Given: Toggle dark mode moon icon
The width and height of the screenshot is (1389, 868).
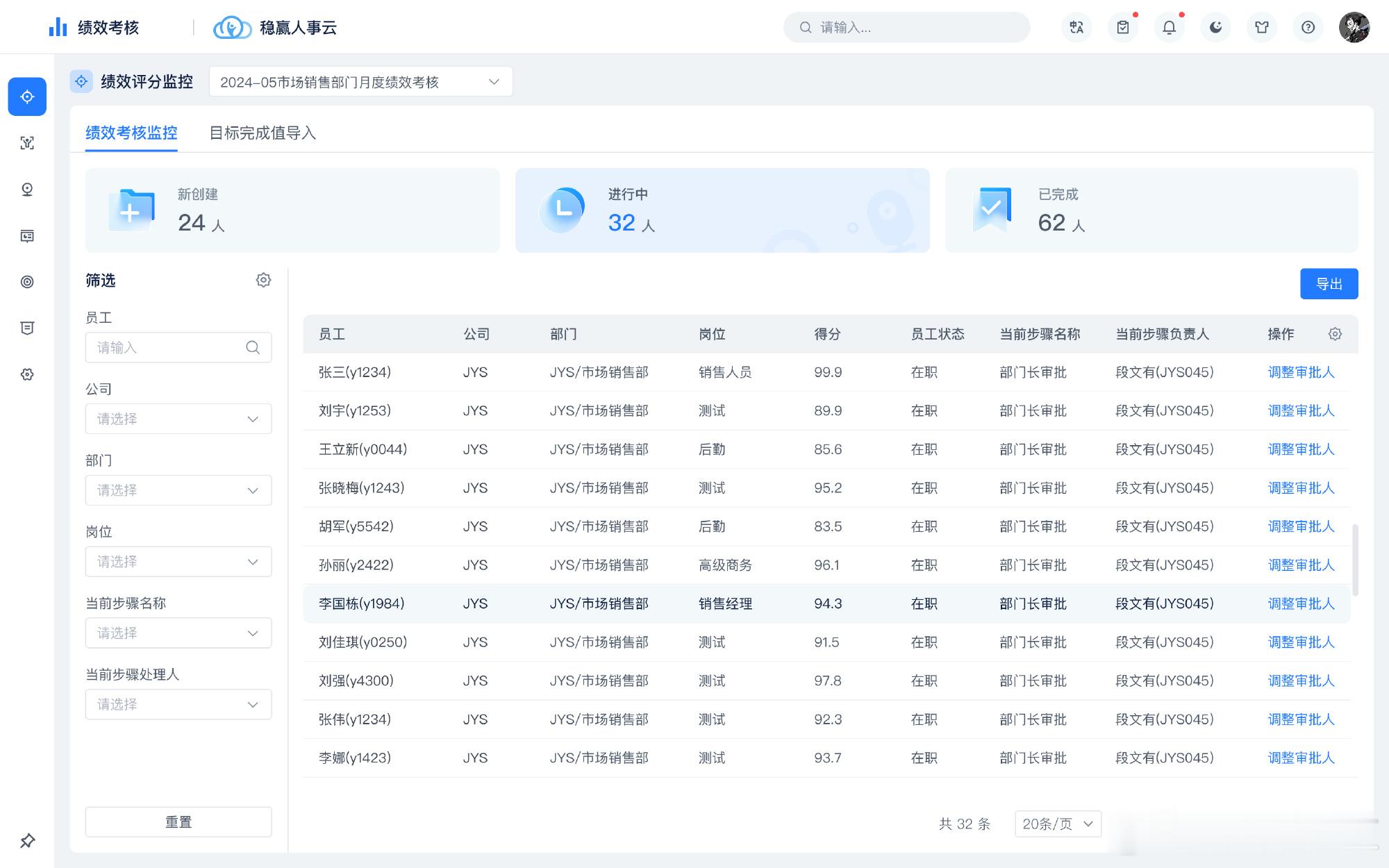Looking at the screenshot, I should tap(1215, 27).
